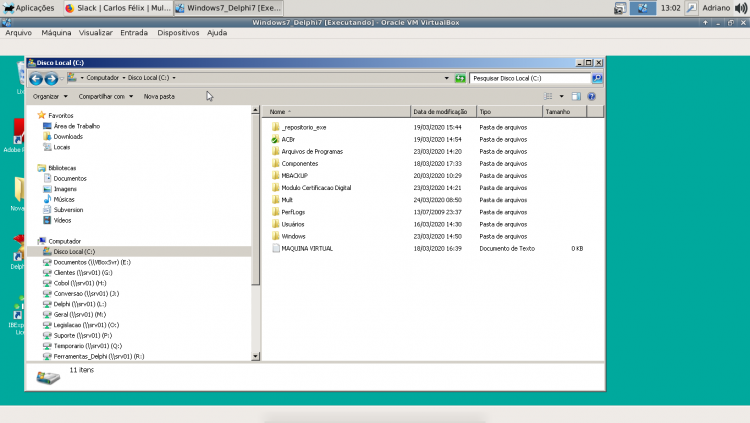Viewport: 750px width, 423px height.
Task: Open the Organizar dropdown
Action: click(50, 96)
